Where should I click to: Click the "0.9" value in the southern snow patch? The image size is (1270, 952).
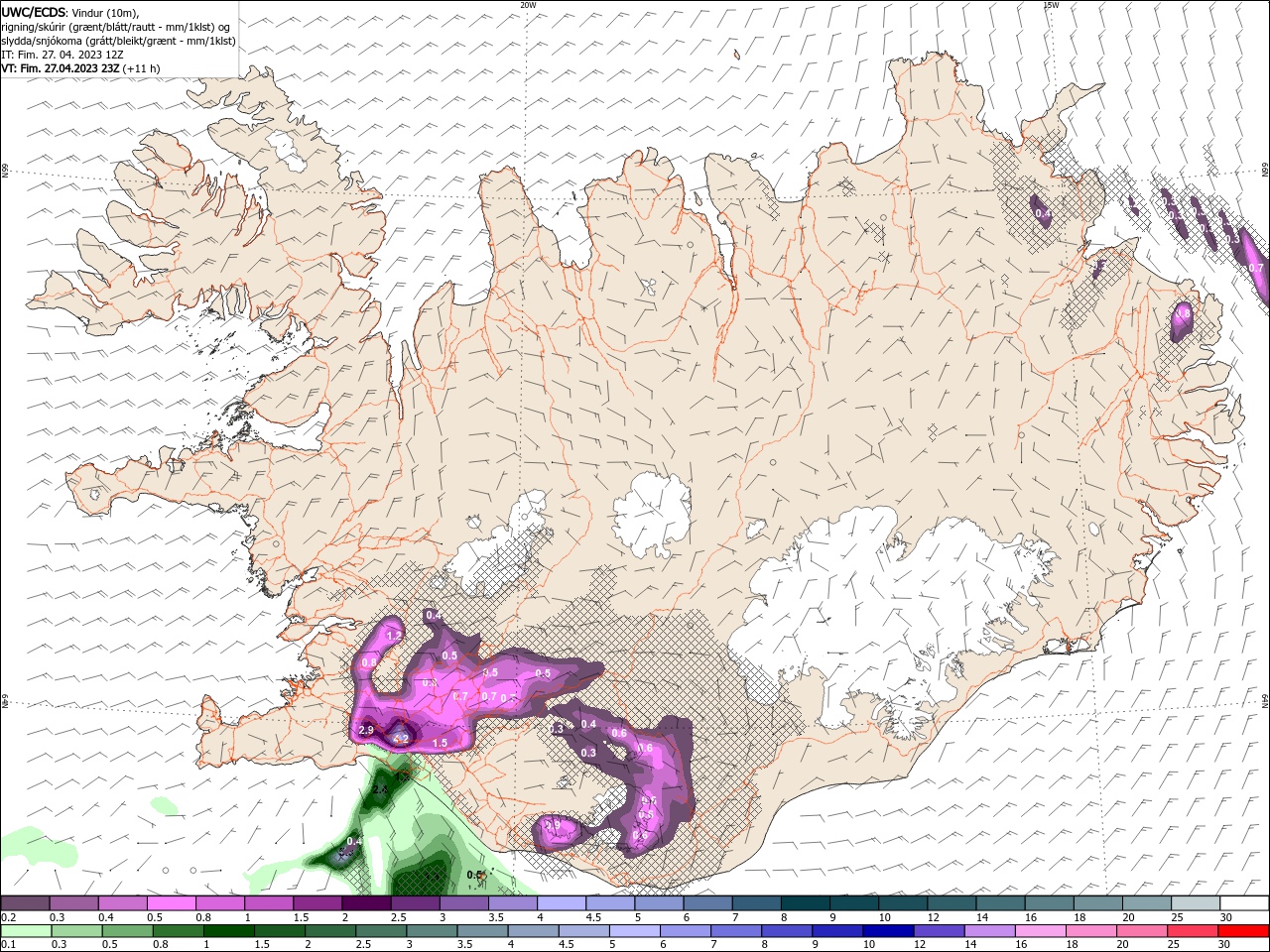click(553, 825)
